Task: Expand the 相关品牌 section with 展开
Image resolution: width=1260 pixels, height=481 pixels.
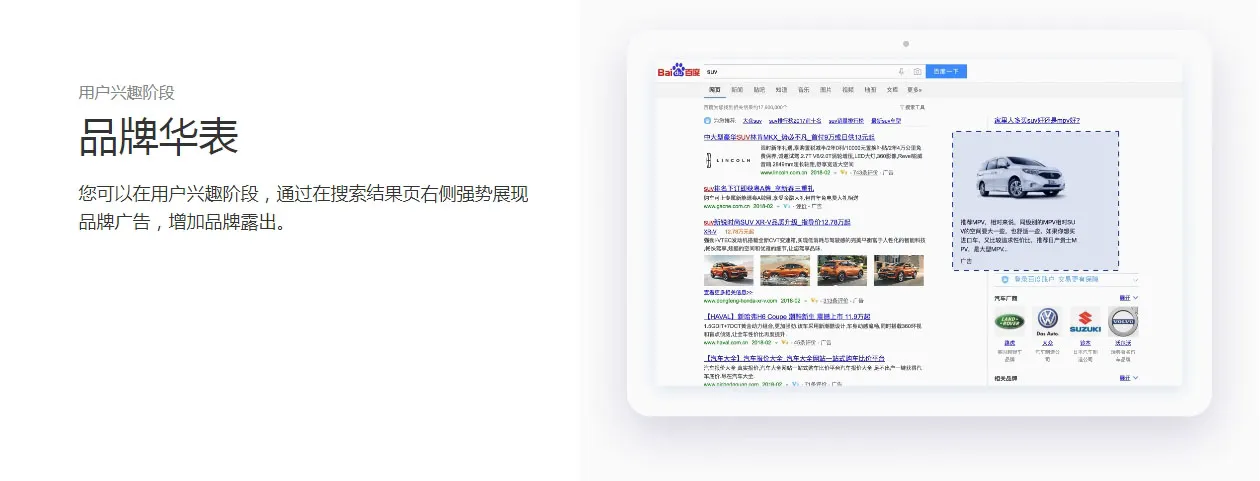Action: pyautogui.click(x=1128, y=378)
